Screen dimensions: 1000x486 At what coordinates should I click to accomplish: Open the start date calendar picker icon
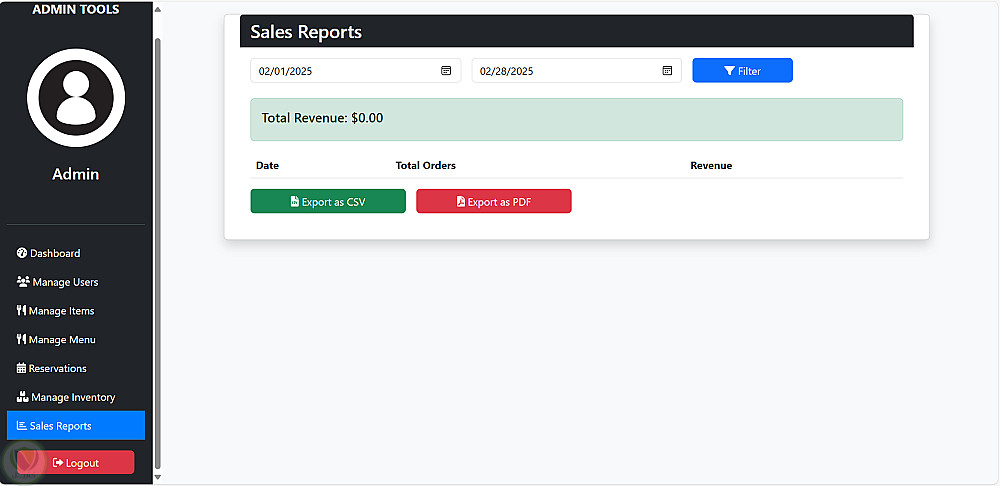click(x=446, y=71)
